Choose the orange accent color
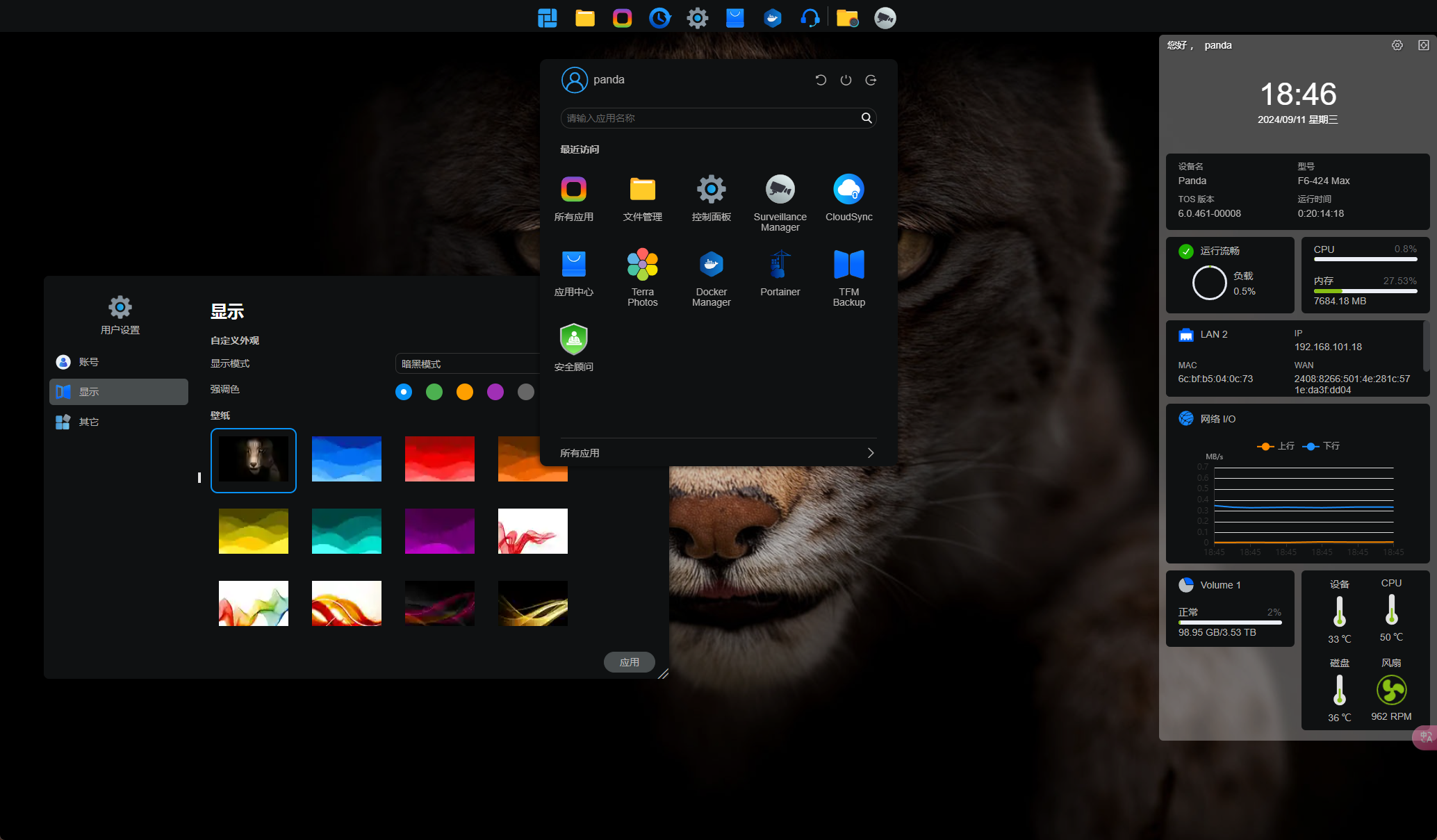Viewport: 1437px width, 840px height. pyautogui.click(x=465, y=392)
